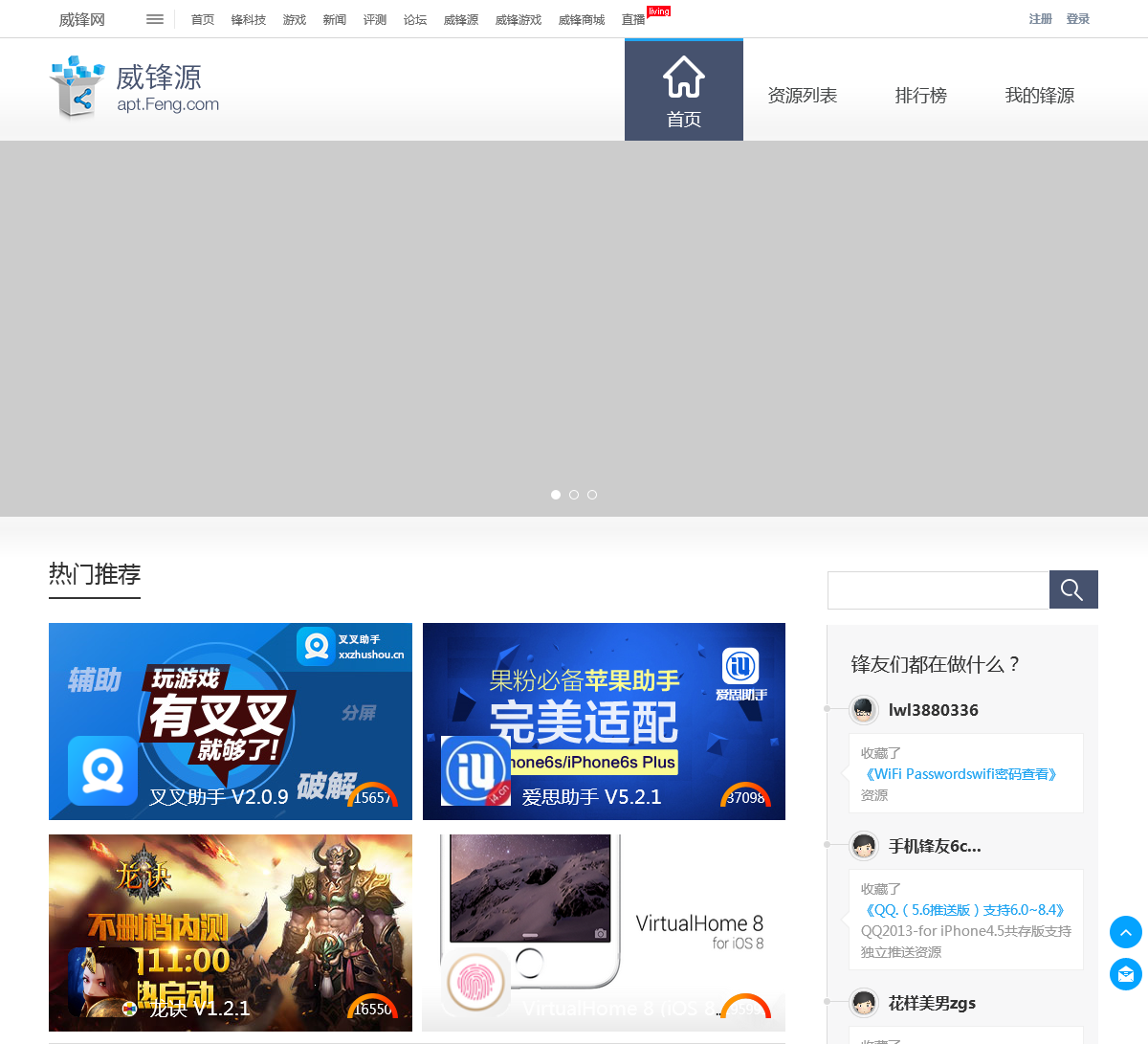Click lwl3880336's avatar

(x=864, y=709)
